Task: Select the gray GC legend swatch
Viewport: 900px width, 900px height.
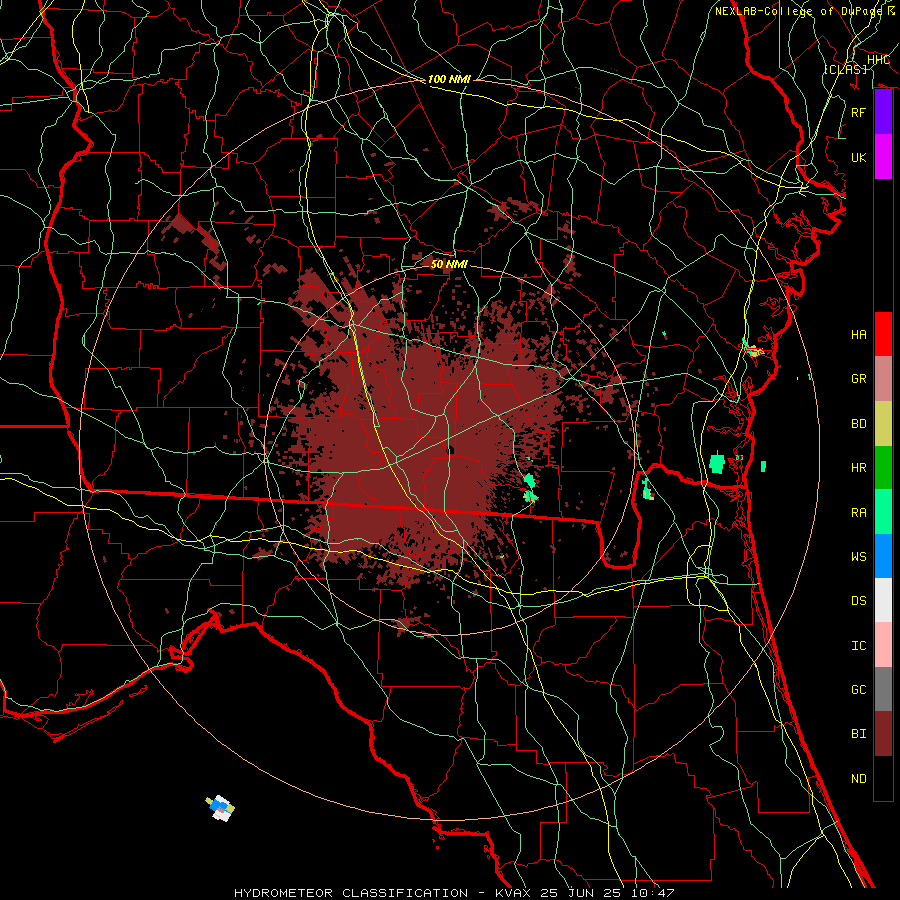Action: pyautogui.click(x=883, y=689)
